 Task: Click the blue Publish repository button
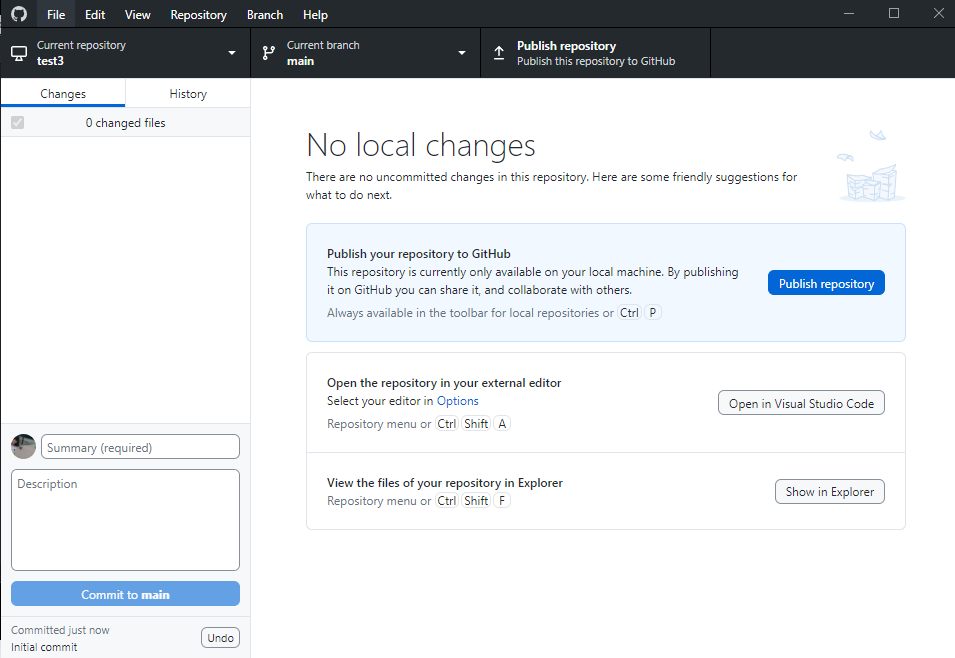click(x=826, y=283)
